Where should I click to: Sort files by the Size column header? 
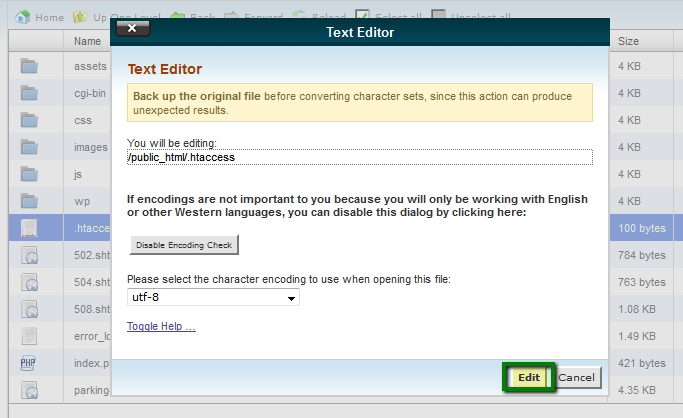628,41
